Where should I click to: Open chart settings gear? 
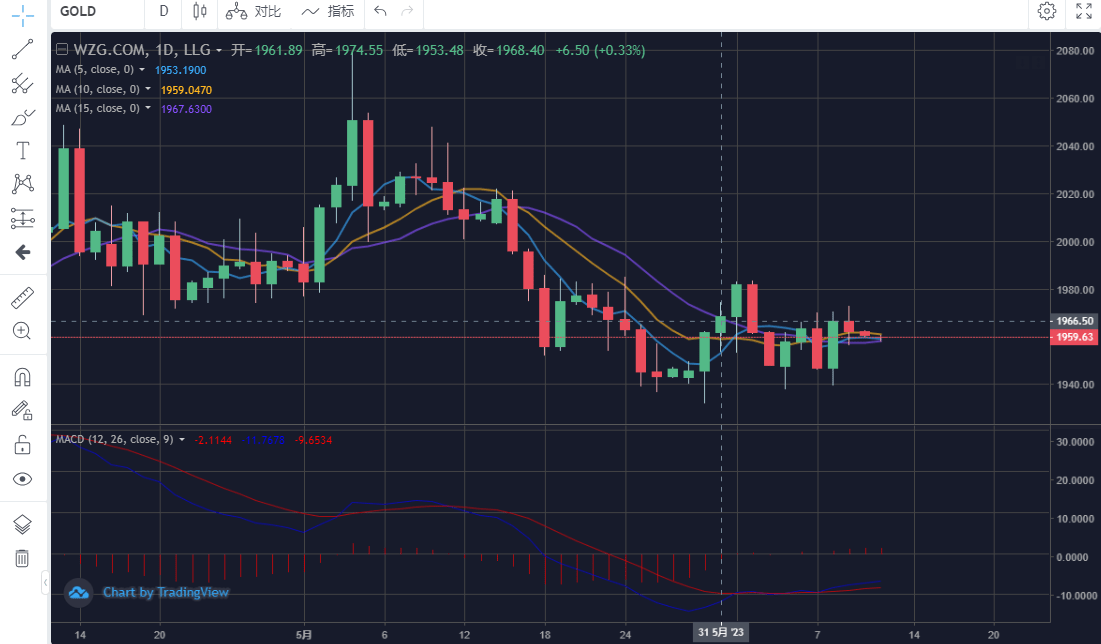pos(1047,11)
